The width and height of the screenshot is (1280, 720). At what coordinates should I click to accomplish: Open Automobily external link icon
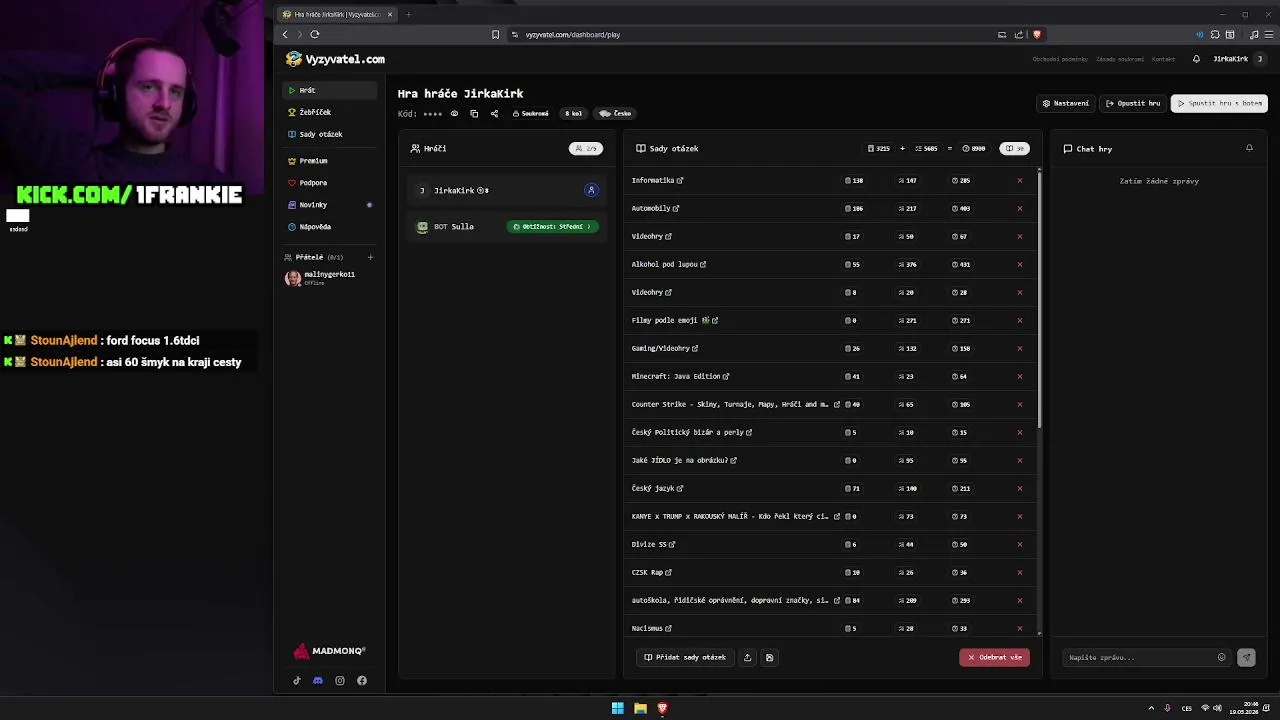pyautogui.click(x=676, y=209)
